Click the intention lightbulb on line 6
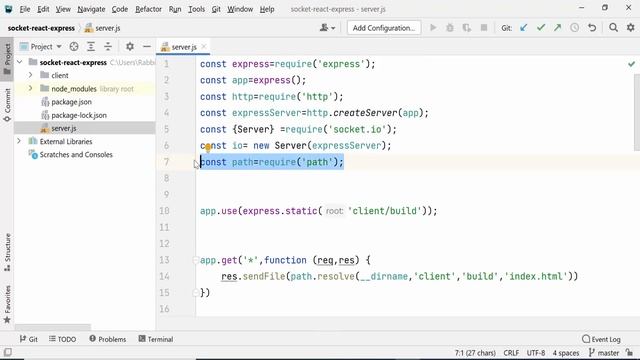 [x=208, y=147]
